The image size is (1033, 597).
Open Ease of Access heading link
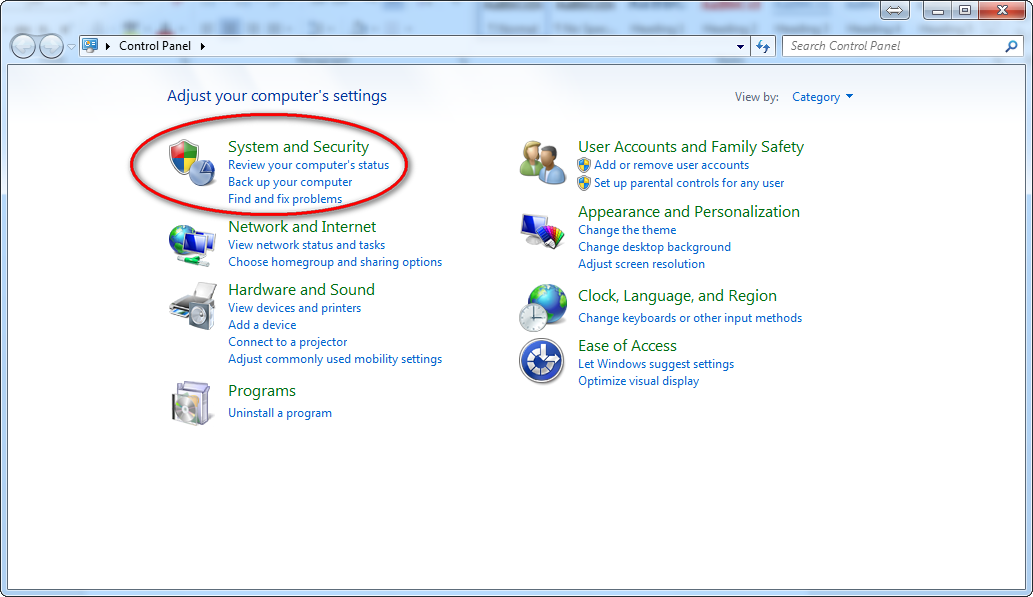coord(627,346)
